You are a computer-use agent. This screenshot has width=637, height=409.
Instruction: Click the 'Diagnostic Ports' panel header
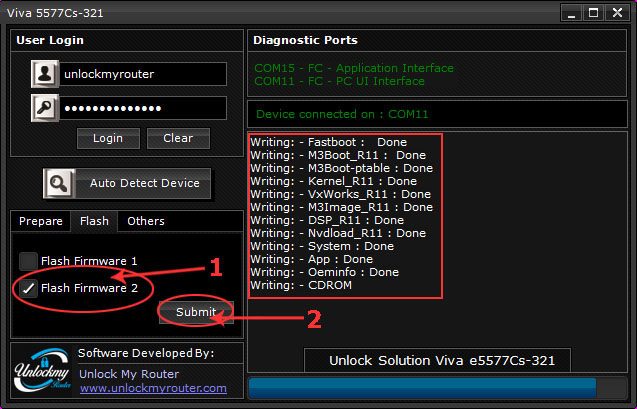[306, 40]
